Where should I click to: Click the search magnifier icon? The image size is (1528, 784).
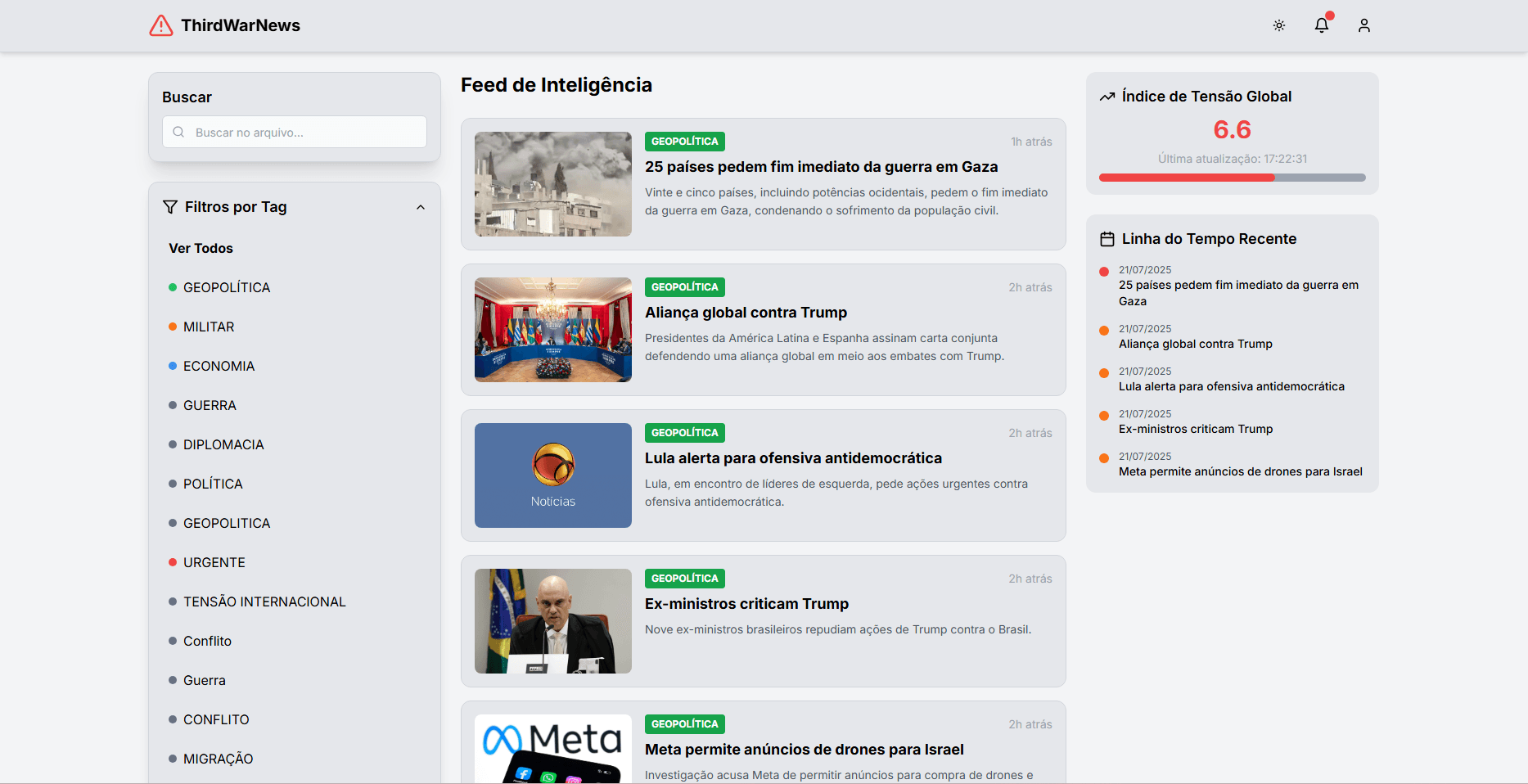(178, 132)
